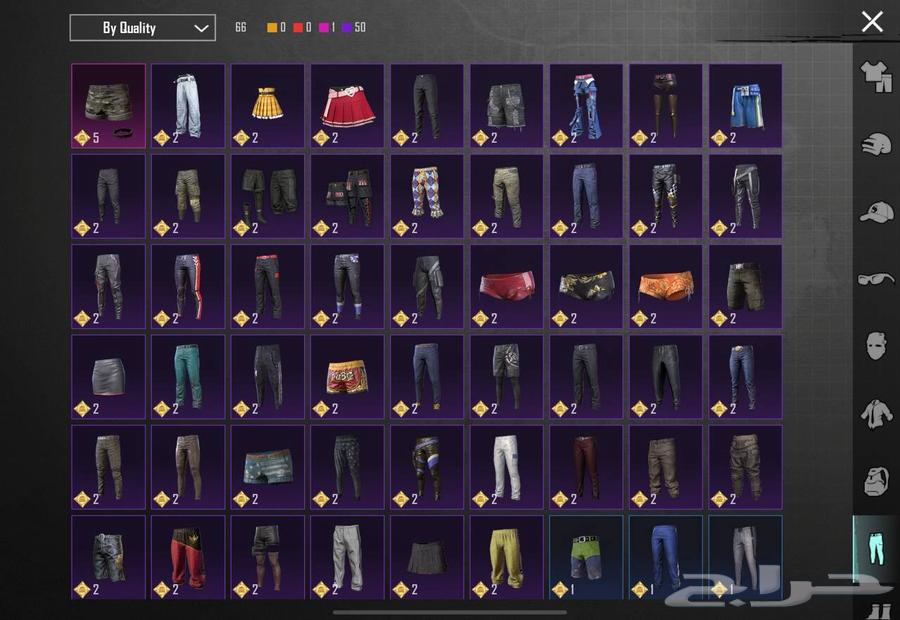Pick the teal pants item
This screenshot has height=620, width=900.
(x=188, y=376)
